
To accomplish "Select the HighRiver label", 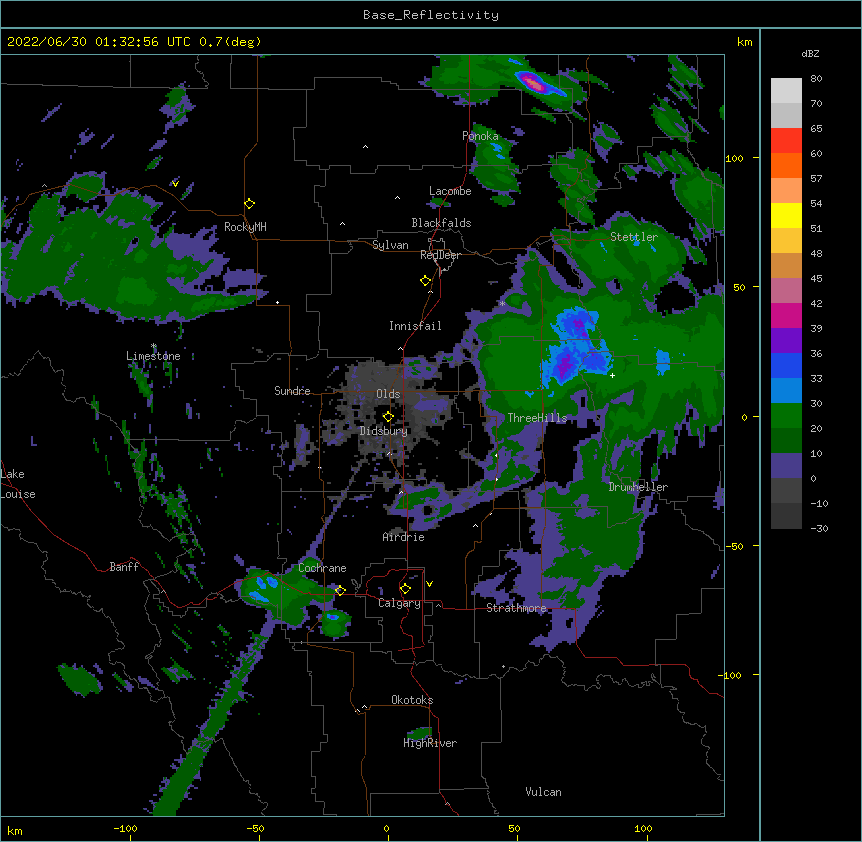I will pos(430,743).
